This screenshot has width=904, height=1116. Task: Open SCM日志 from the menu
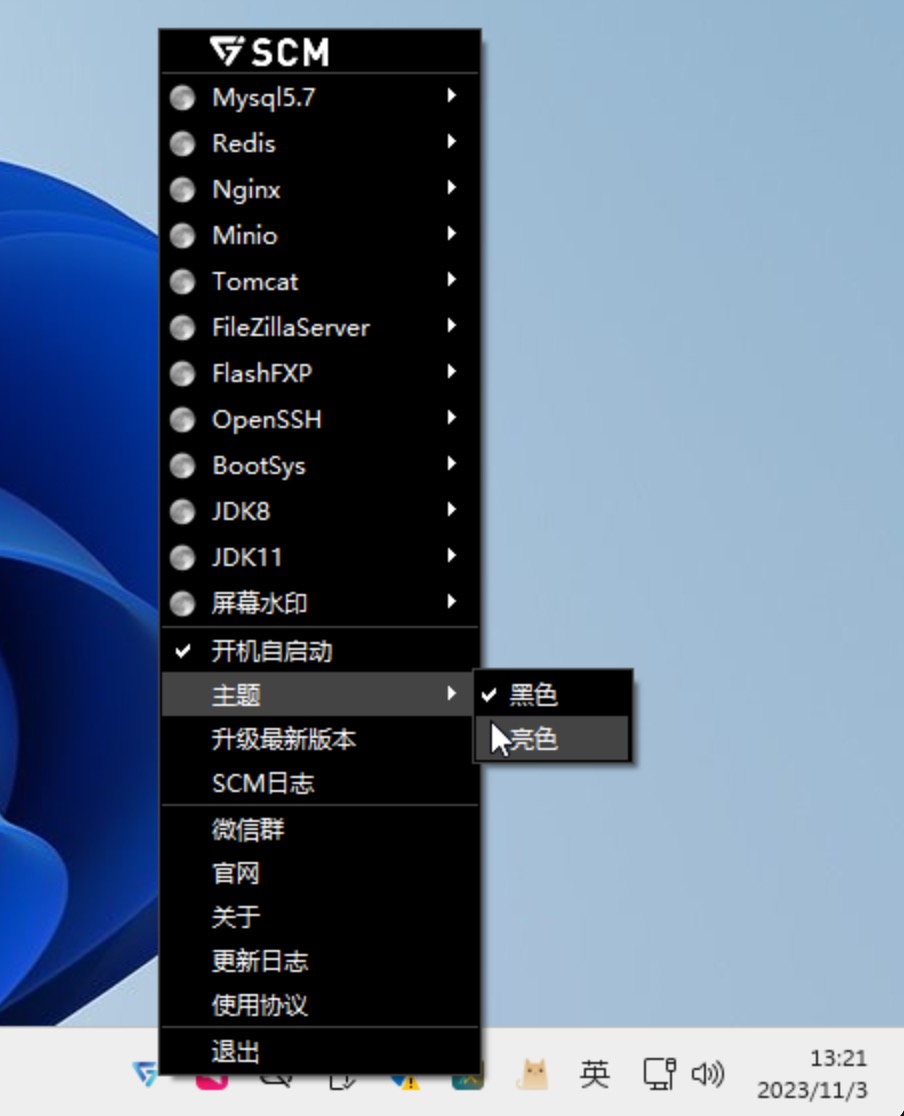click(x=320, y=784)
